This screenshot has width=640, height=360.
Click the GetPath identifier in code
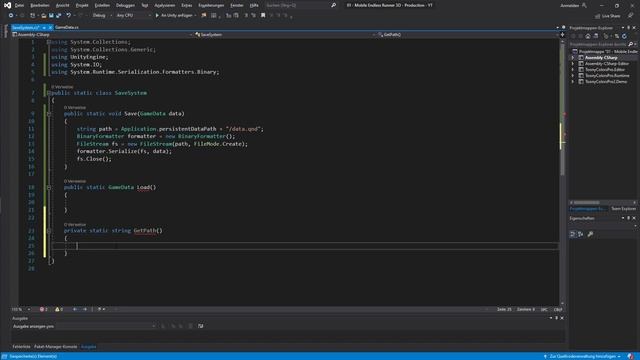(x=145, y=231)
